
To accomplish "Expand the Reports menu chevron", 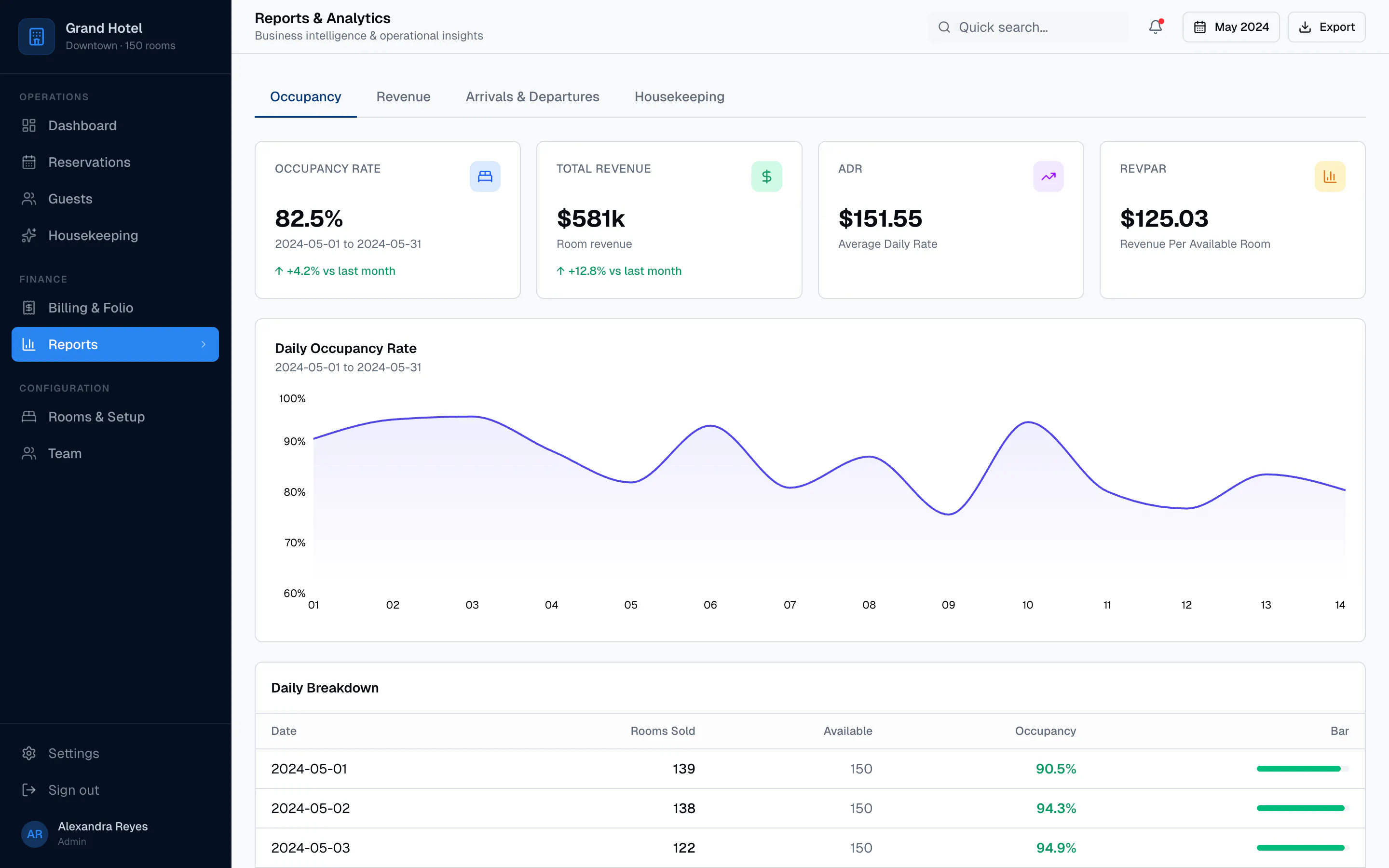I will point(203,344).
